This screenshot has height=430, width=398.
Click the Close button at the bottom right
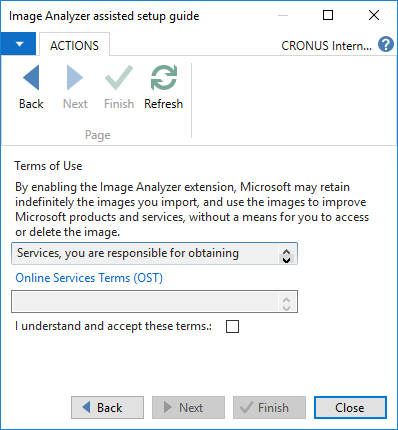(x=350, y=407)
